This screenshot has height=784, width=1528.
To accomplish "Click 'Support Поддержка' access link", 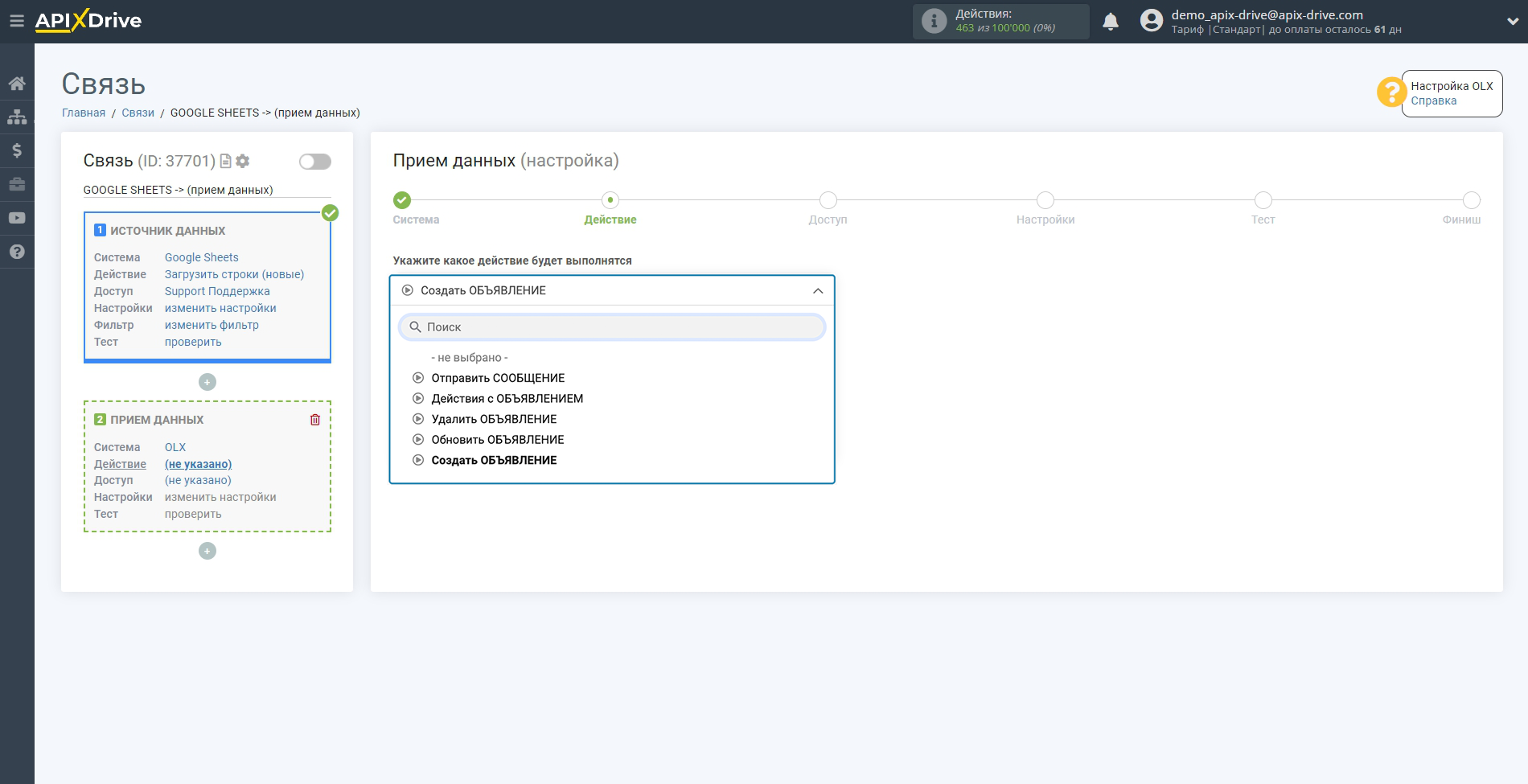I will [x=217, y=291].
